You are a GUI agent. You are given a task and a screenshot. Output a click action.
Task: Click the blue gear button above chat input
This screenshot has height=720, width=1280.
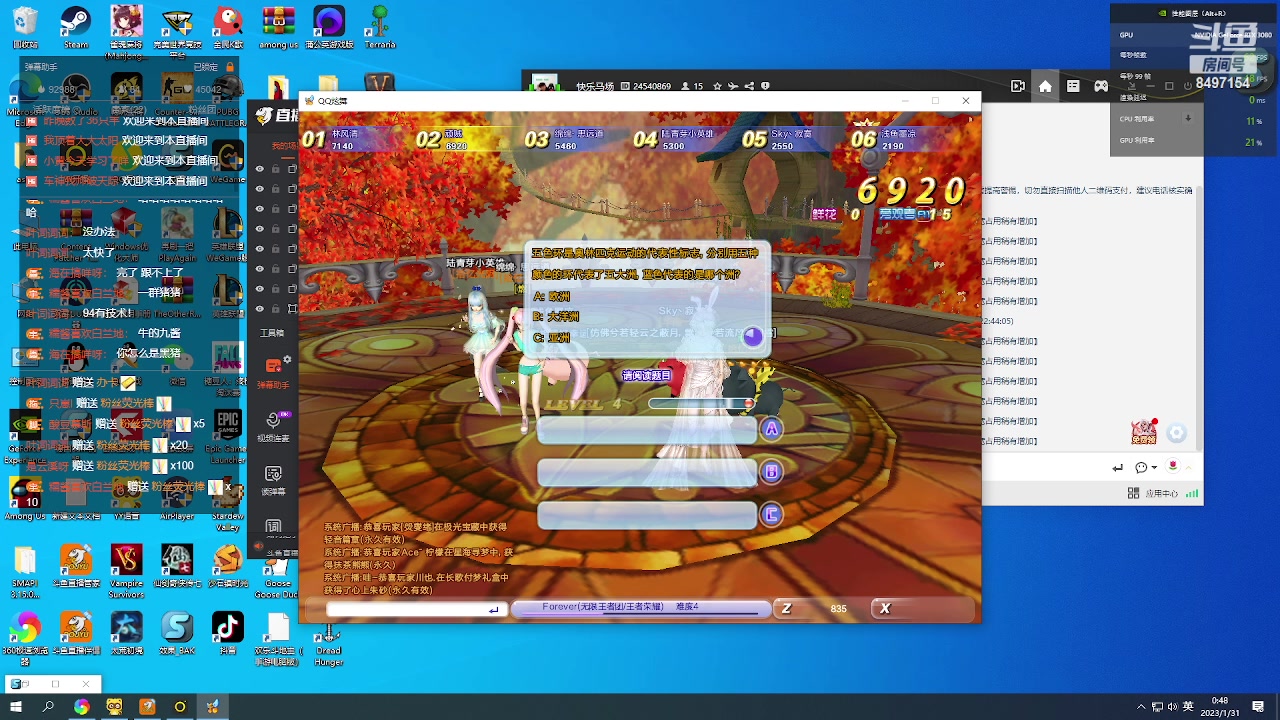[x=1177, y=433]
